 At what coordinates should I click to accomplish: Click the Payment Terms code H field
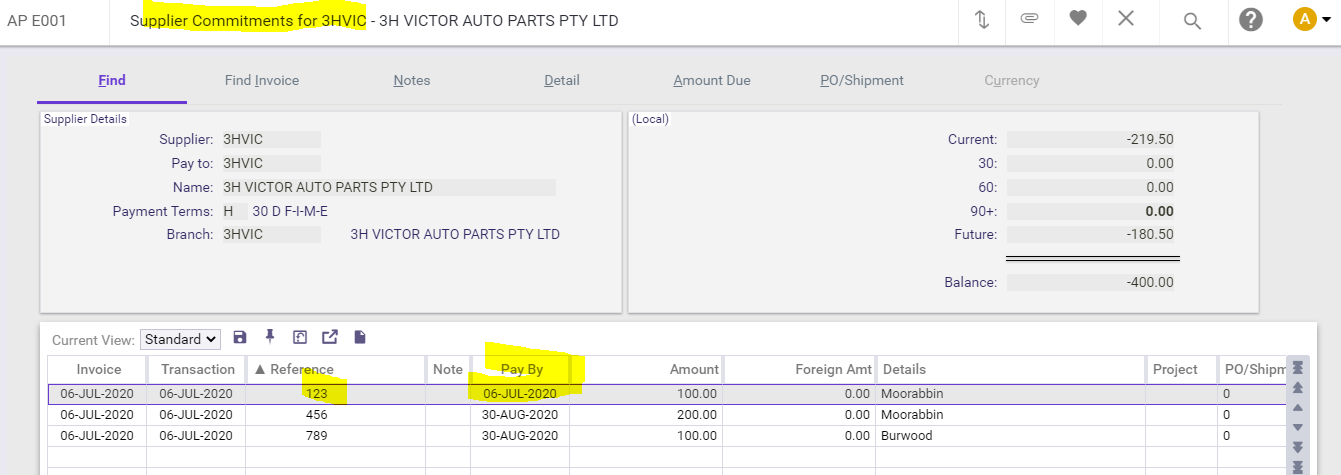click(233, 211)
